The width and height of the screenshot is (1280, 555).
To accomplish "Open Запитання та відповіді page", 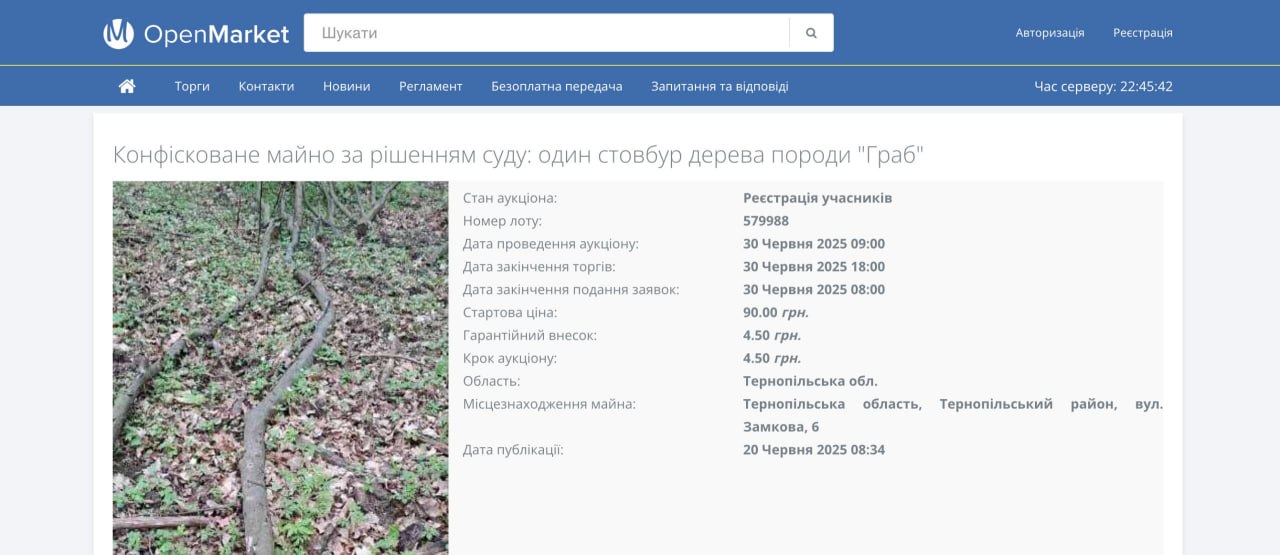I will (719, 86).
